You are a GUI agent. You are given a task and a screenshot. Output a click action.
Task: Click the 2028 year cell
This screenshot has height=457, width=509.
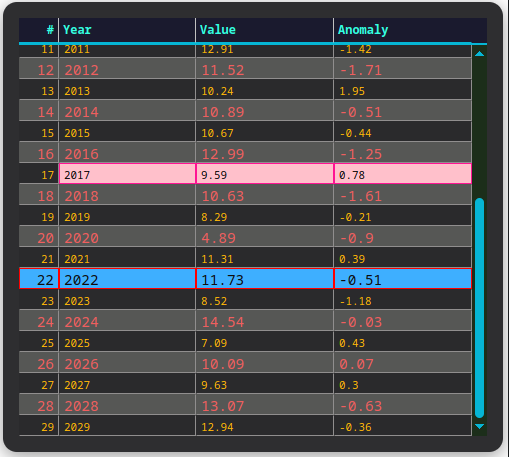(127, 405)
